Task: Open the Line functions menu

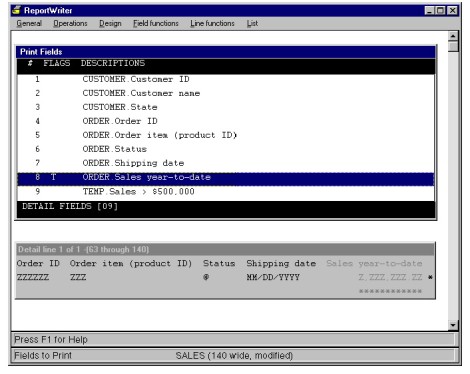Action: [x=212, y=23]
